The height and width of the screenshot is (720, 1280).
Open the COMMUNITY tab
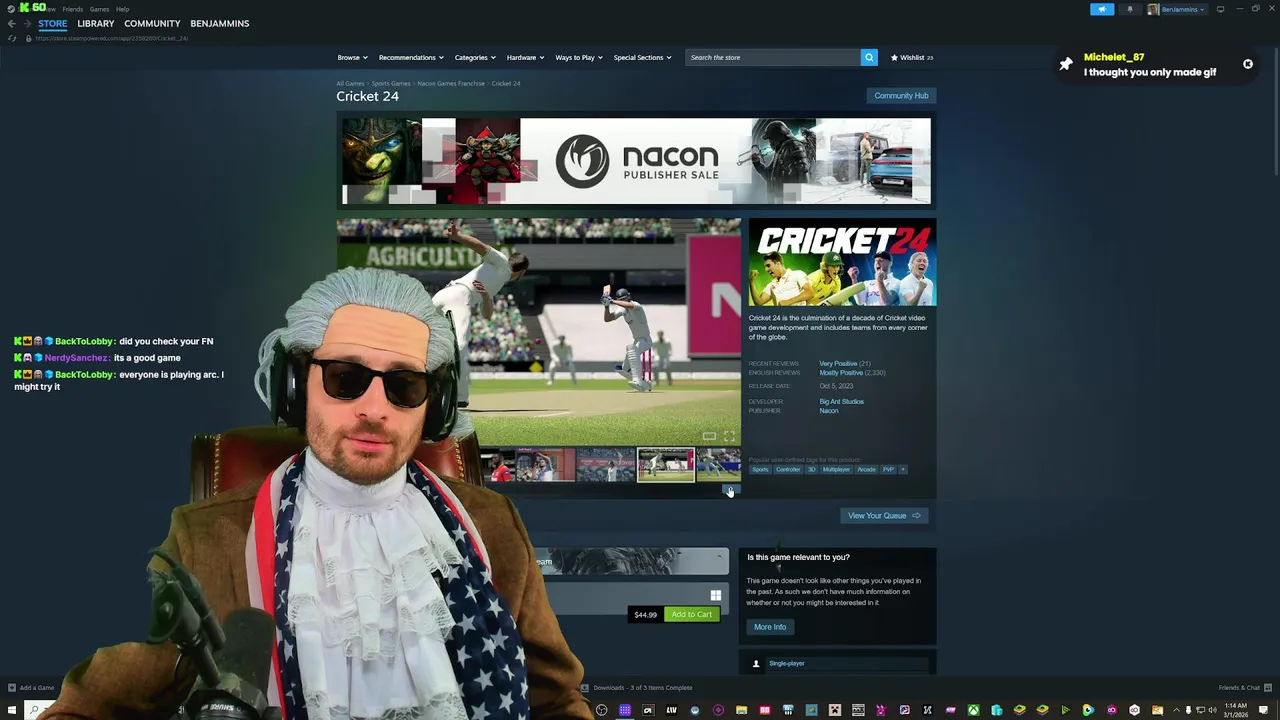[152, 23]
